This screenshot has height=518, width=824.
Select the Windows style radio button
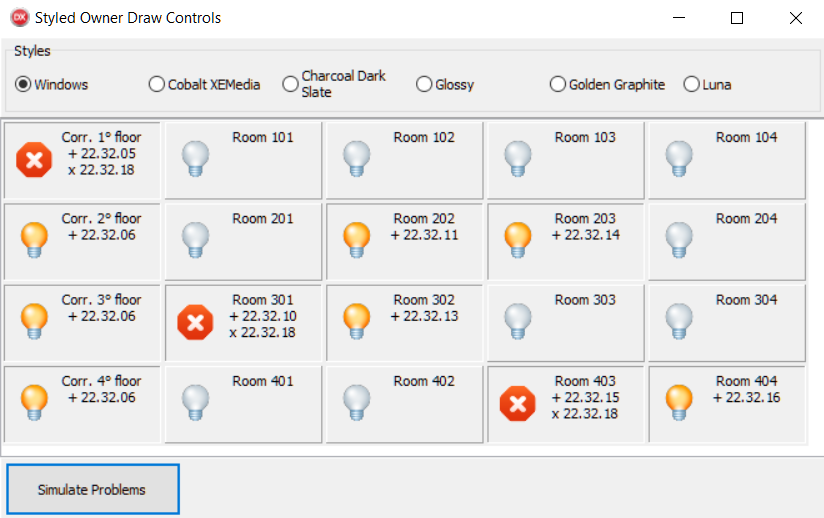click(23, 85)
